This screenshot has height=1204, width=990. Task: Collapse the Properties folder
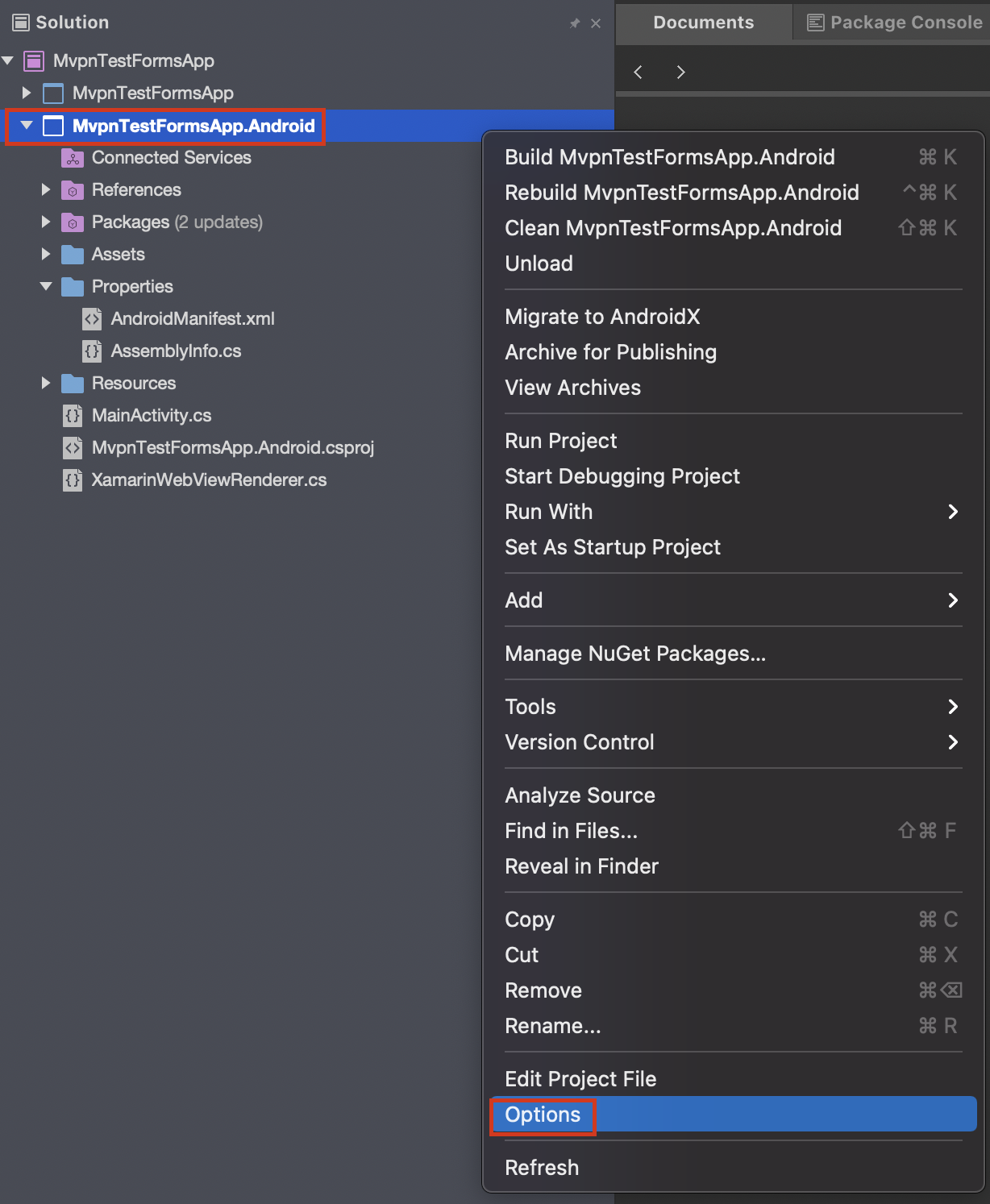46,287
